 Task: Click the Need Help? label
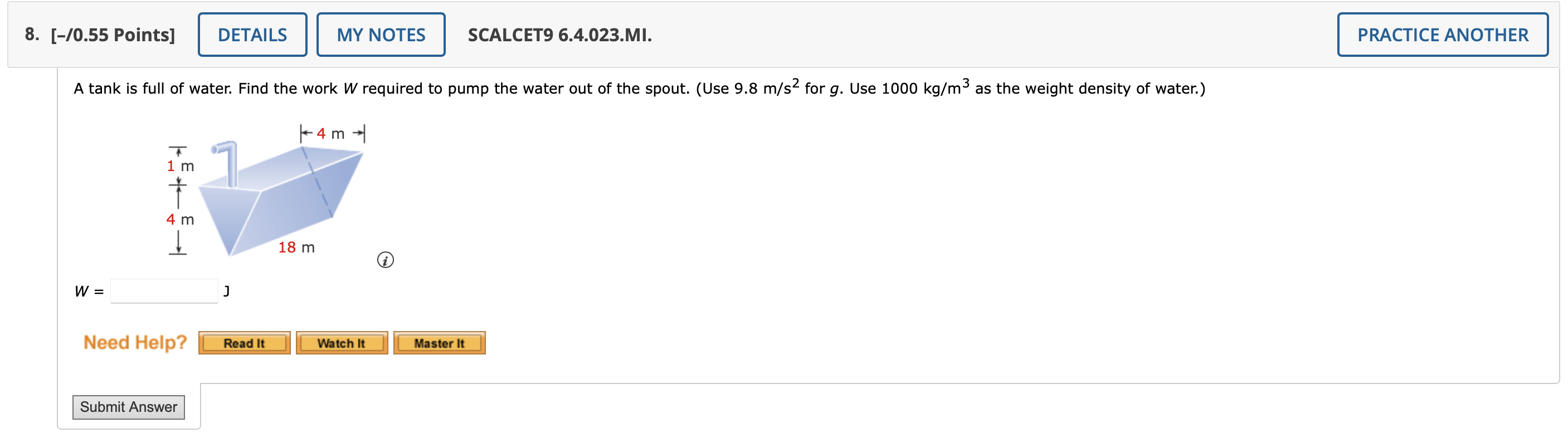tap(135, 342)
